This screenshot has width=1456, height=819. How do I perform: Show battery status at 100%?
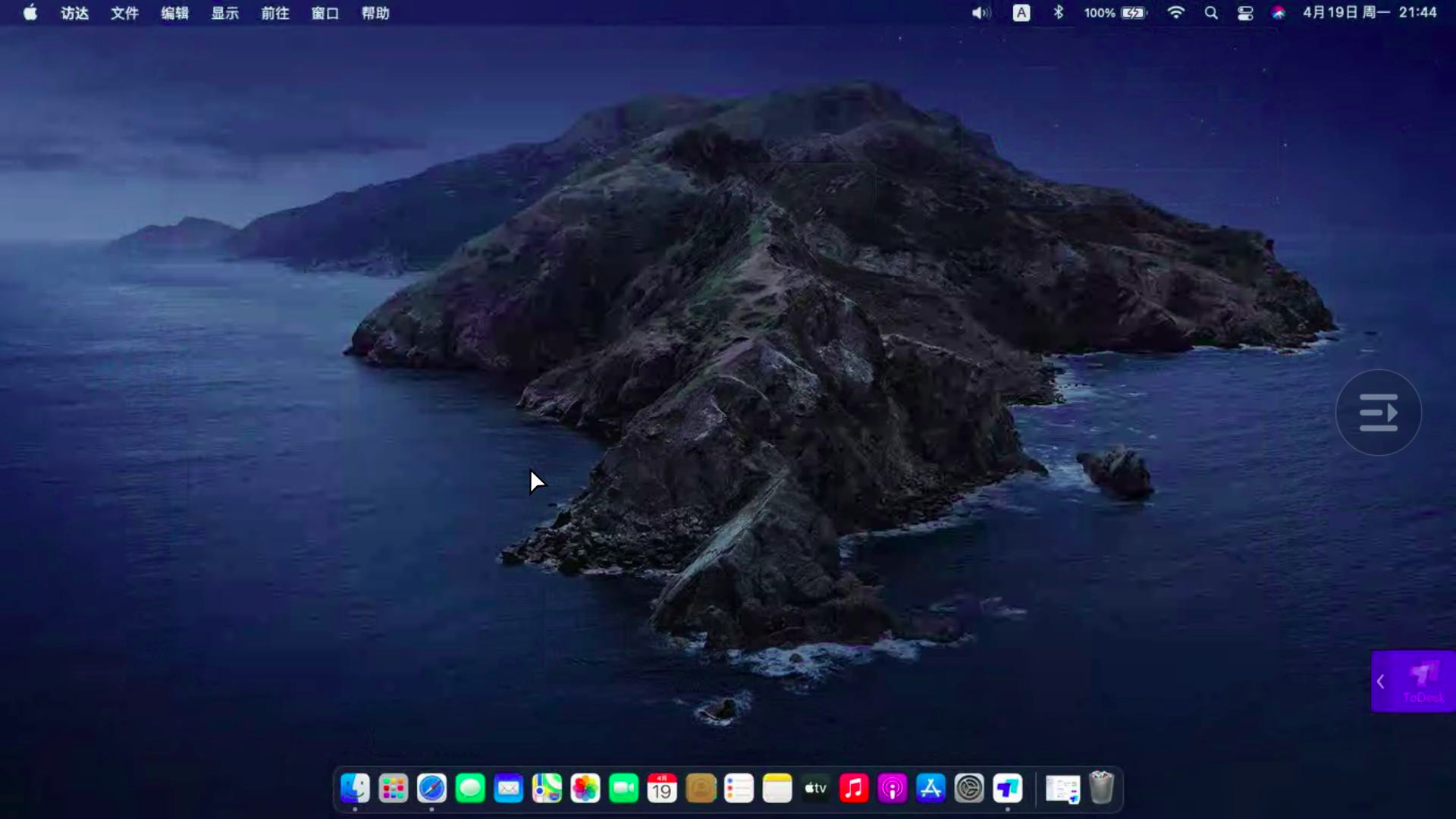[1116, 13]
